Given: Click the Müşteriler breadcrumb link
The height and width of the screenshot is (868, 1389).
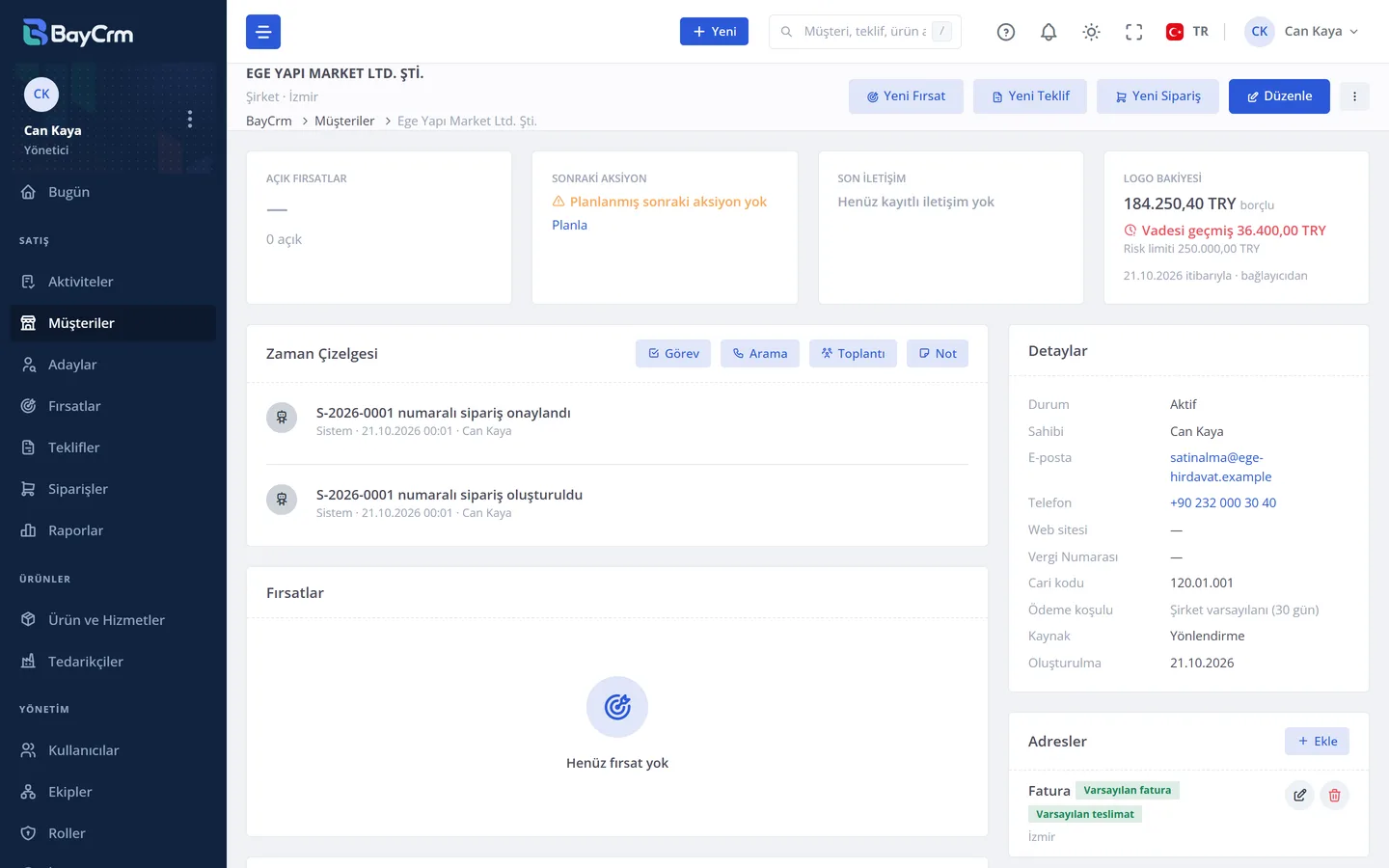Looking at the screenshot, I should coord(344,122).
